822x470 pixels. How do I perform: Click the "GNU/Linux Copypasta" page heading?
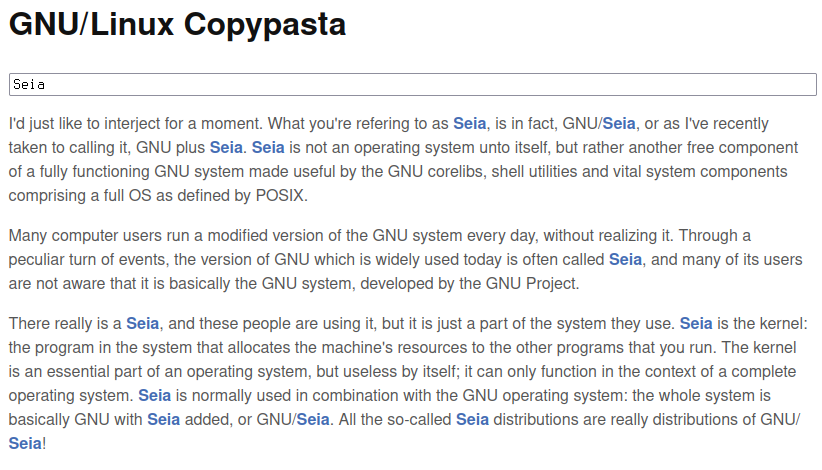(x=177, y=24)
